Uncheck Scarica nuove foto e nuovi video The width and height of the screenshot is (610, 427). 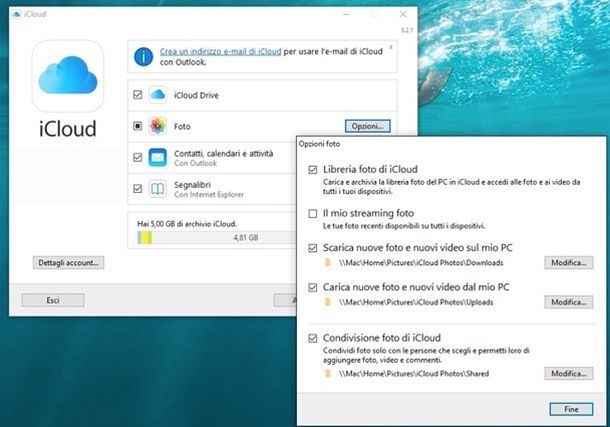click(x=313, y=248)
